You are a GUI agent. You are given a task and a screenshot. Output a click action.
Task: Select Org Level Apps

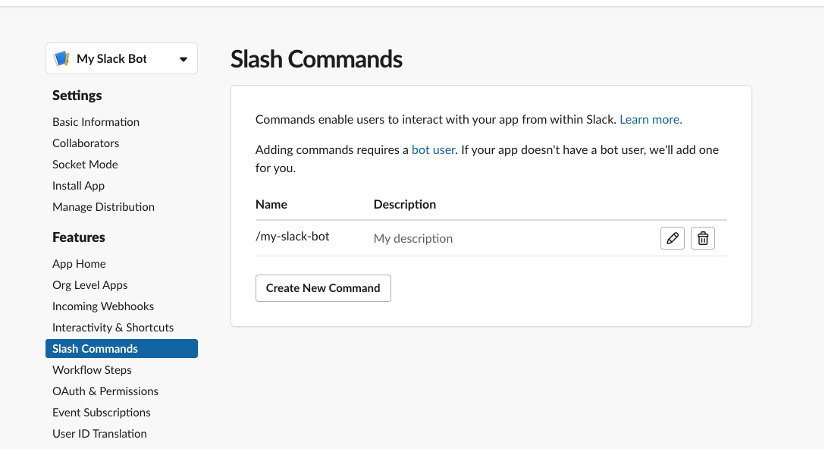(90, 285)
